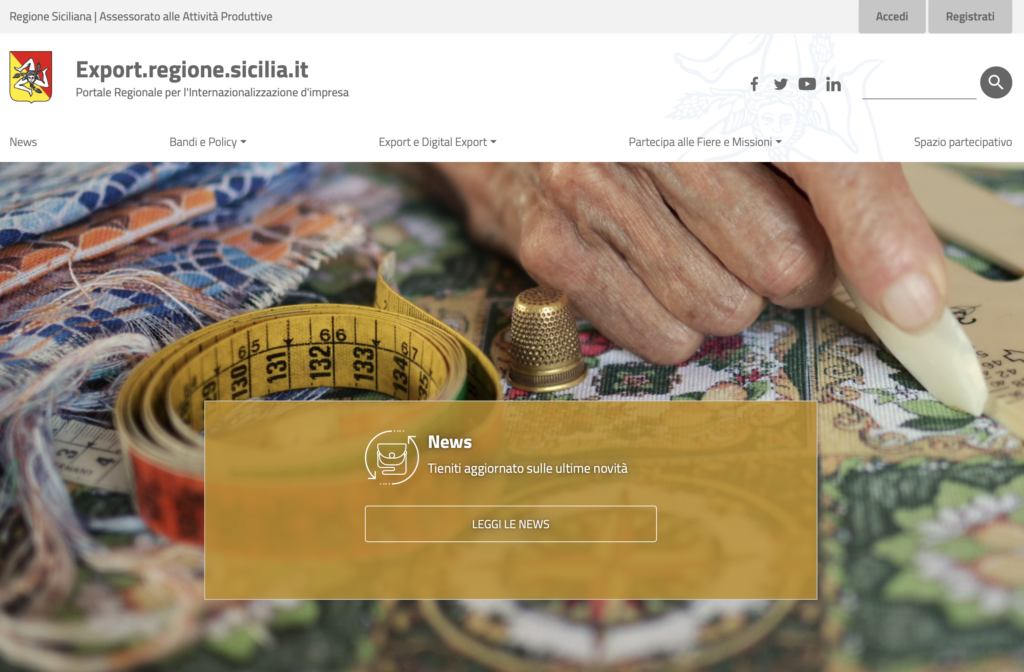Click the News heading in yellow banner
This screenshot has height=672, width=1024.
coord(450,442)
